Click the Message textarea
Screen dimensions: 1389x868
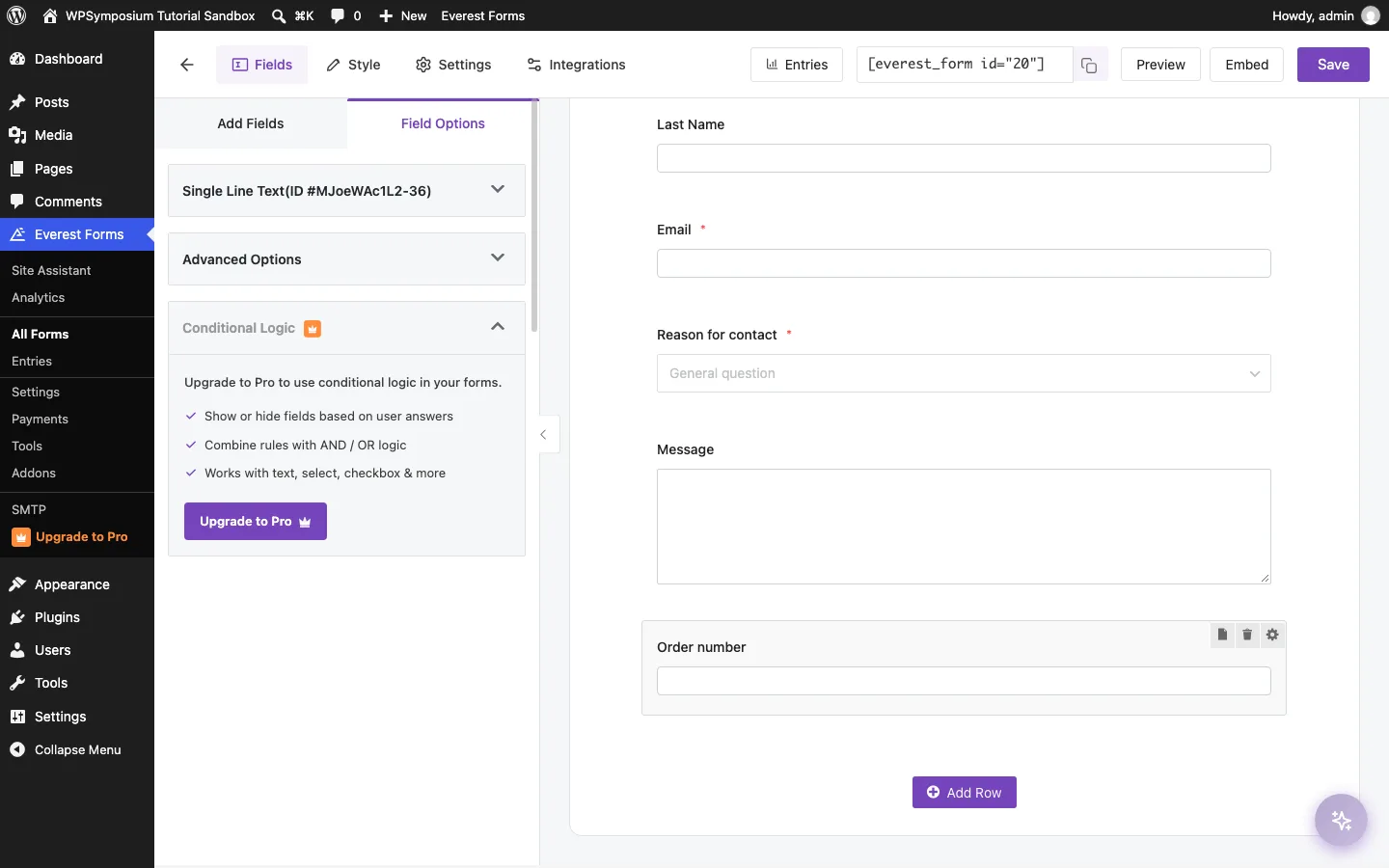point(964,527)
